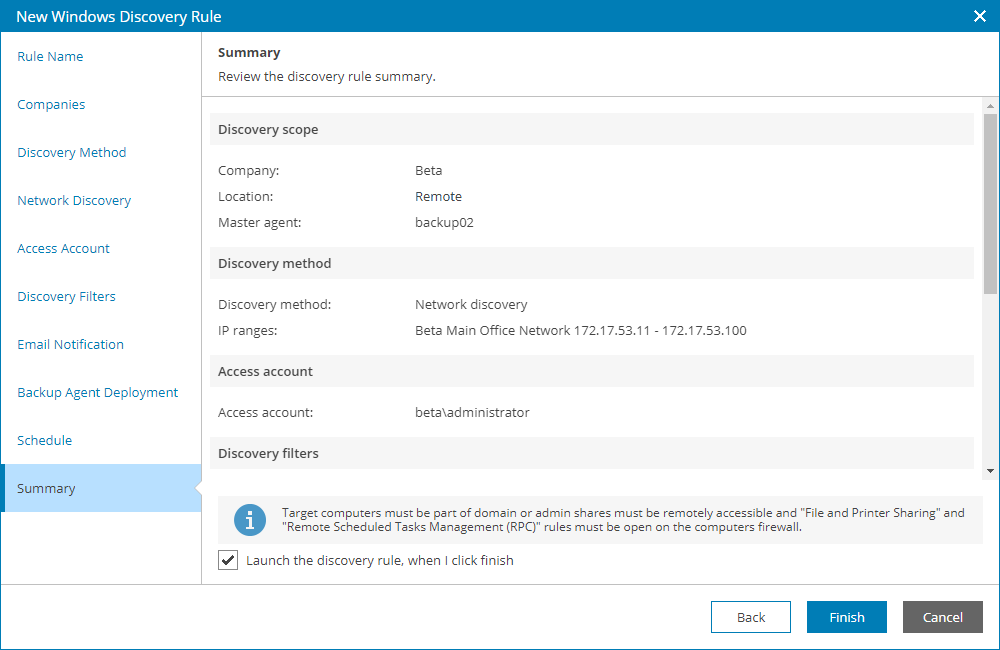Open the Backup Agent Deployment step
1000x650 pixels.
[x=97, y=392]
